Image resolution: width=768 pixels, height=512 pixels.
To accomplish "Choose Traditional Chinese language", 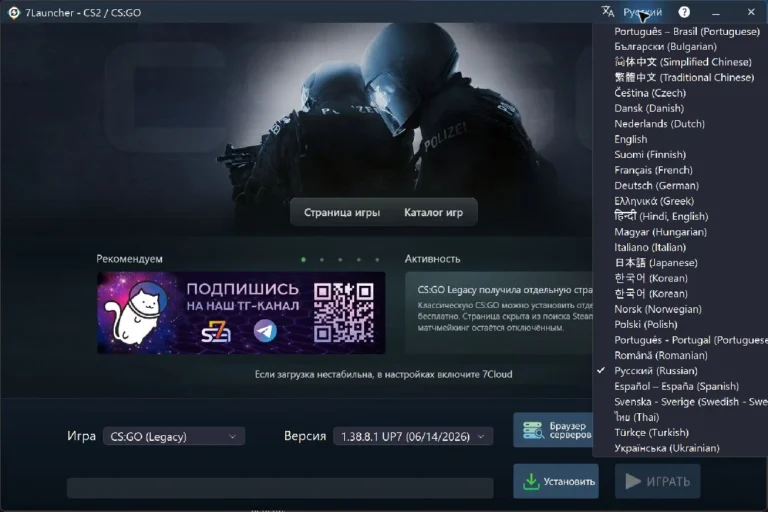I will coord(684,77).
